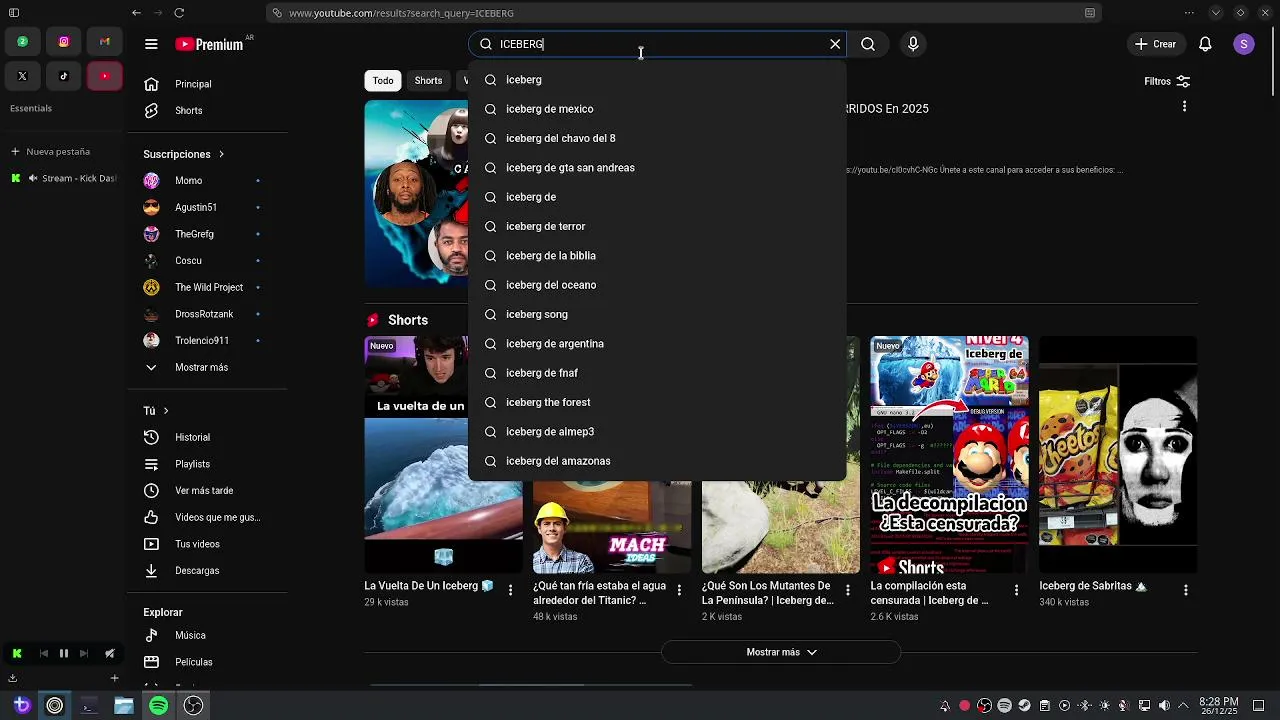
Task: Open the 'La compilación esta censurada' short thumbnail
Action: pos(949,455)
